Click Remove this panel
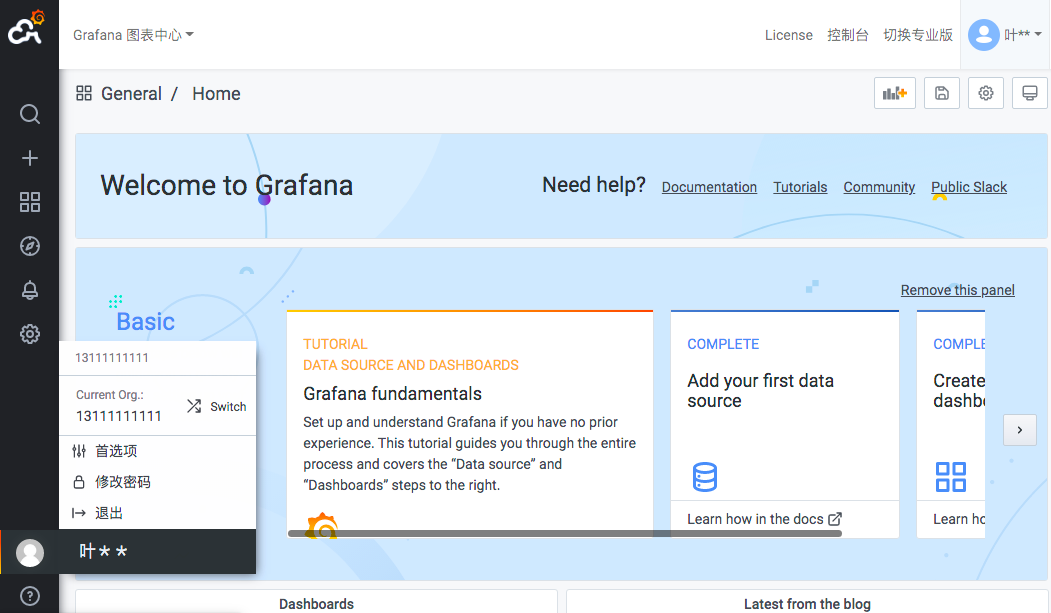This screenshot has width=1051, height=613. click(x=958, y=290)
